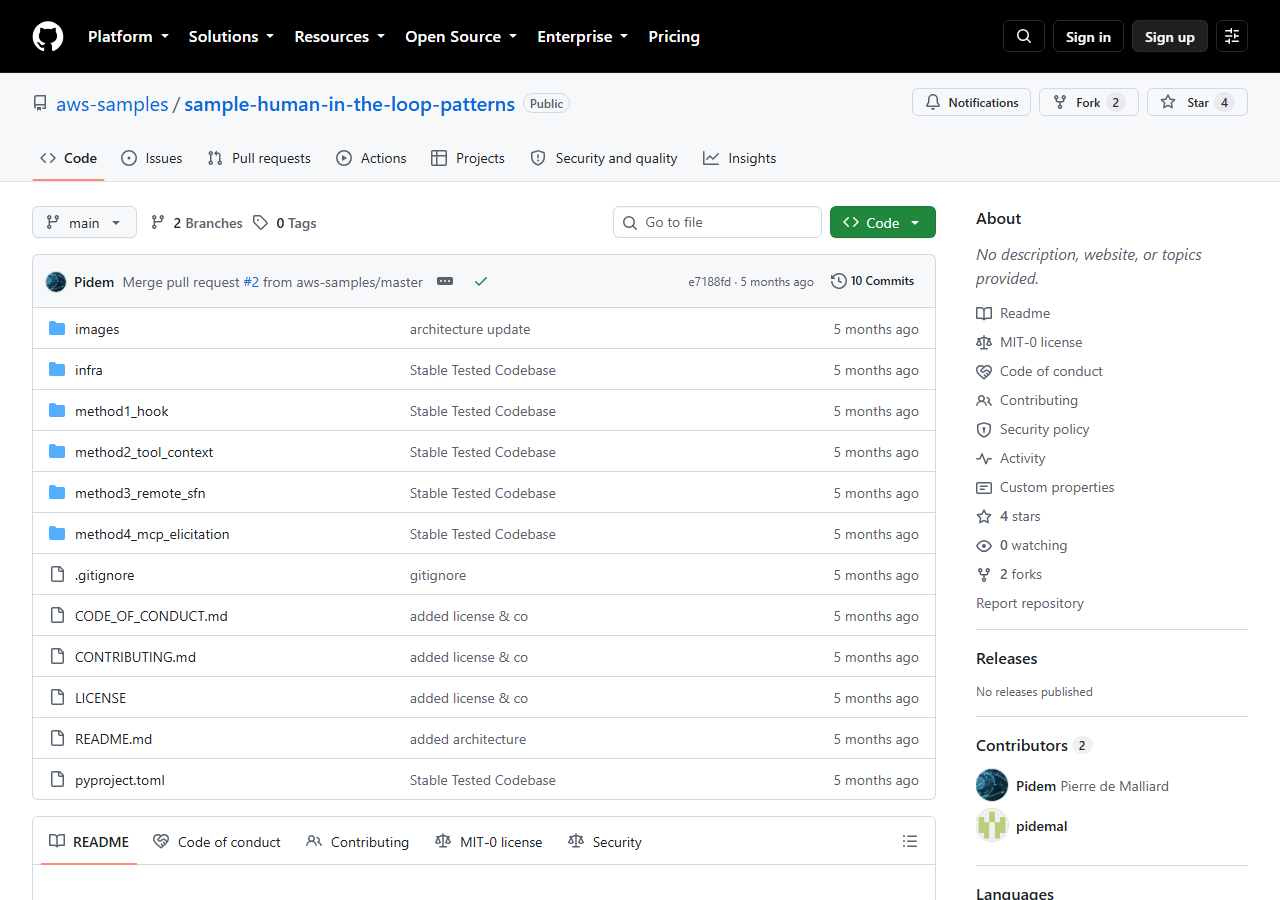Star the repository
This screenshot has height=900, width=1280.
[1197, 103]
